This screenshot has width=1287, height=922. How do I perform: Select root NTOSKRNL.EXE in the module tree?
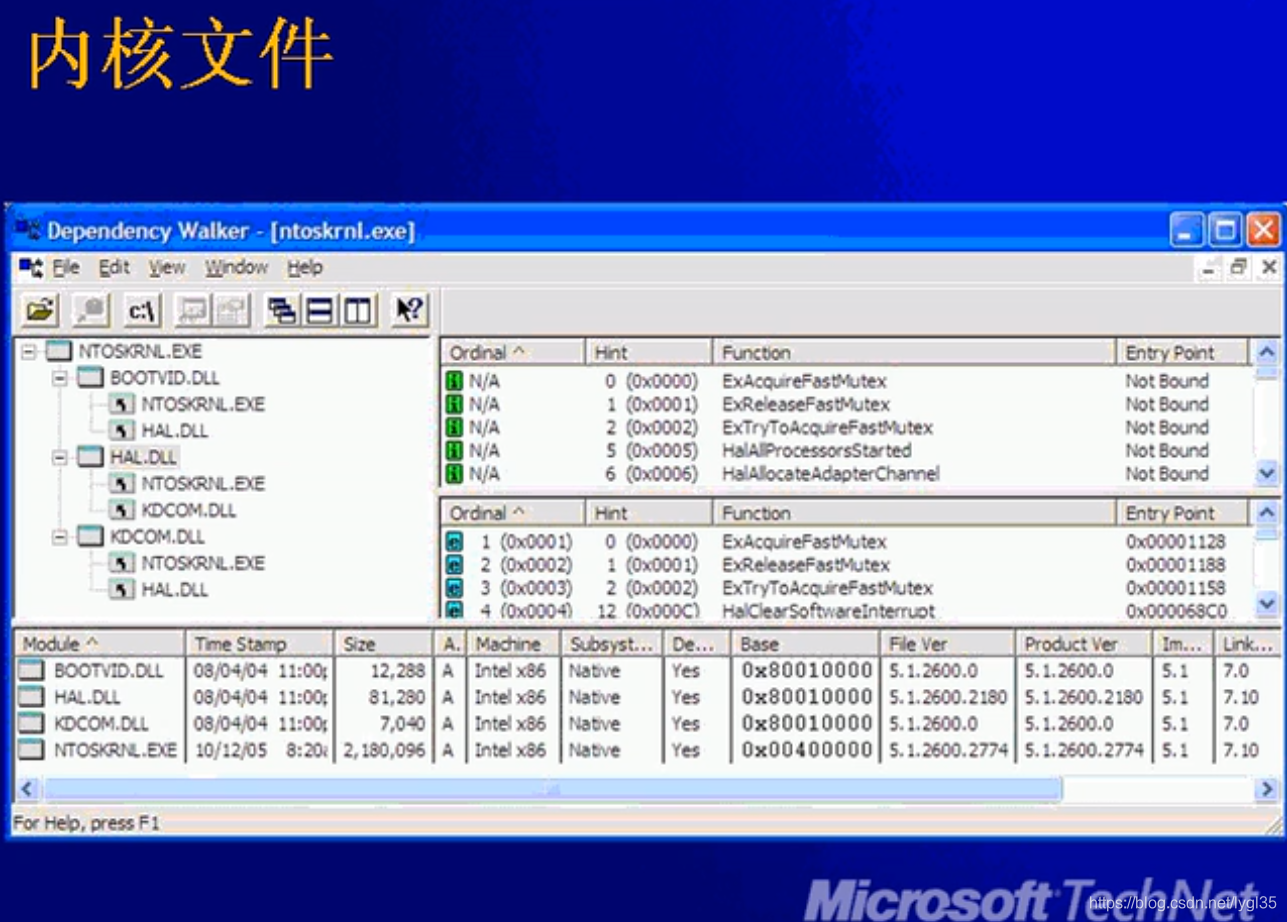coord(140,351)
